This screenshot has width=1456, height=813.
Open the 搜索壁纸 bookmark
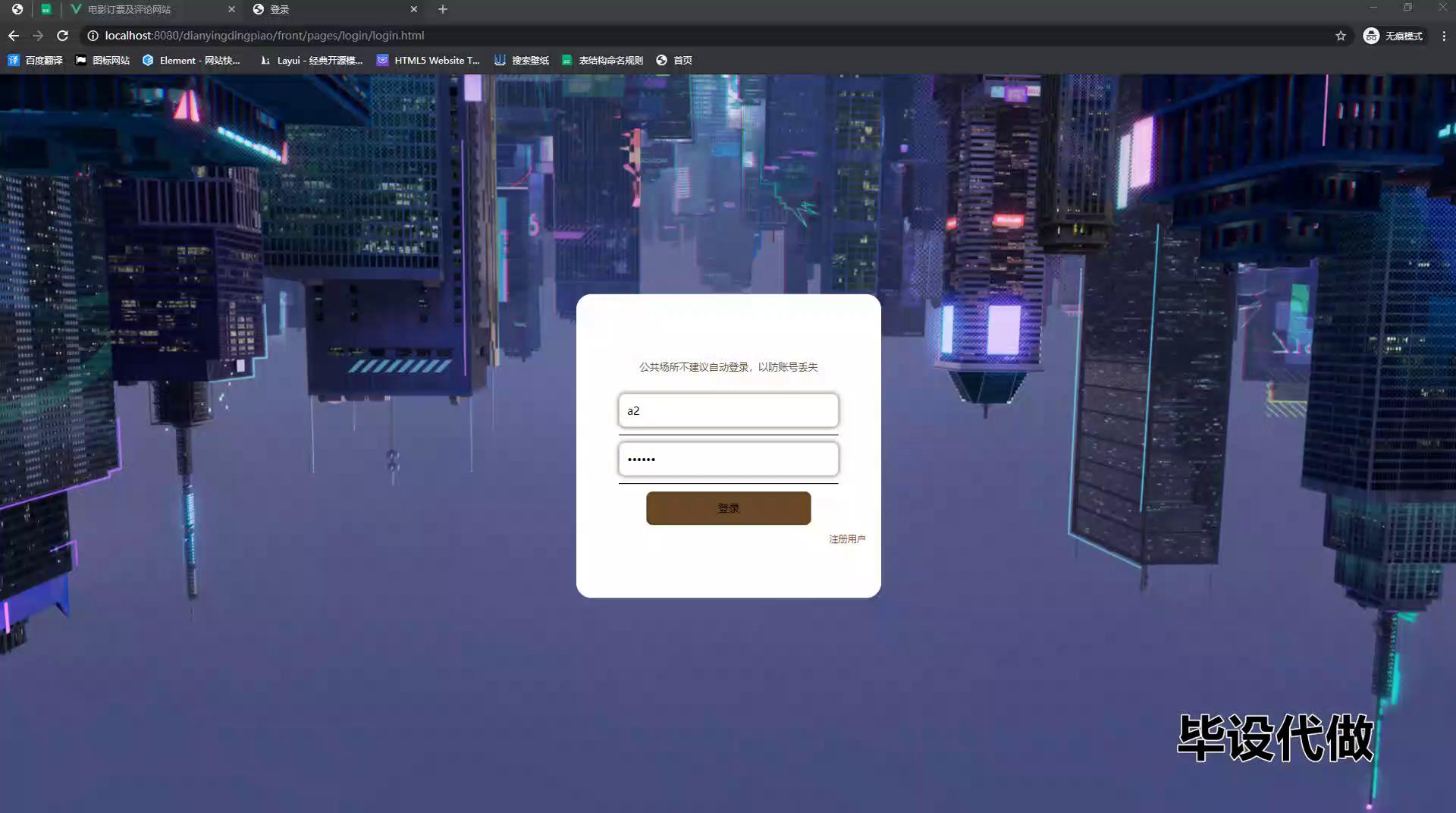pyautogui.click(x=521, y=60)
